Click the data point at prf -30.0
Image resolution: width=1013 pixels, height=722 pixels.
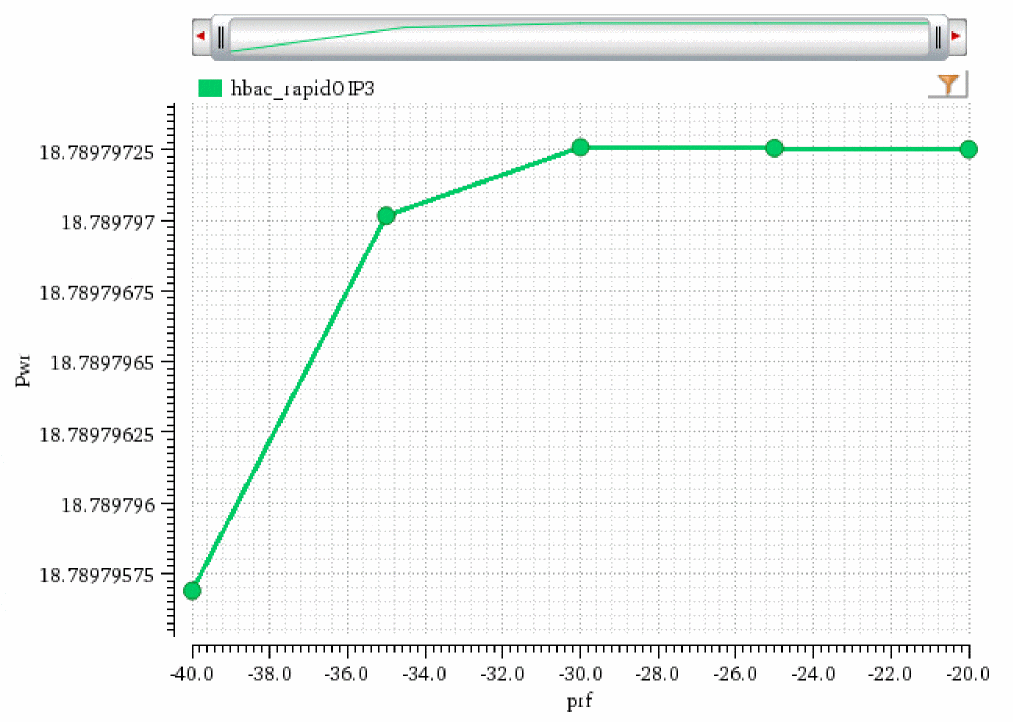pos(580,147)
